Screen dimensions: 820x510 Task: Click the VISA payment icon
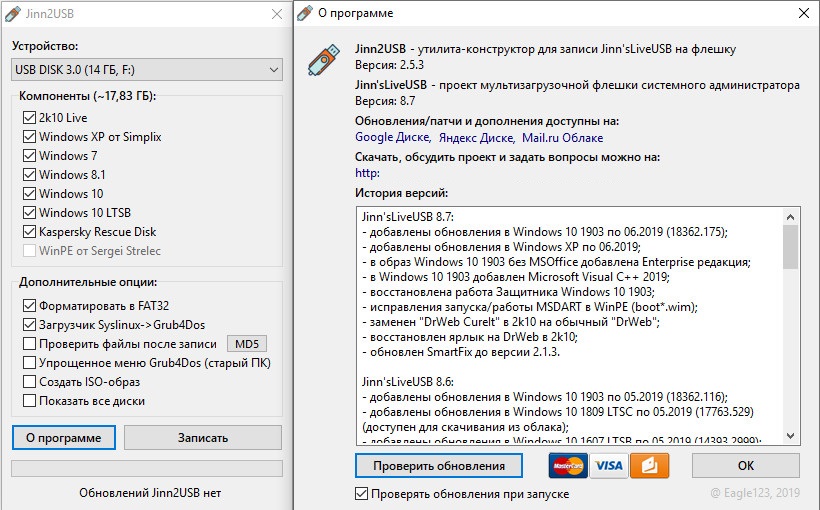[607, 466]
